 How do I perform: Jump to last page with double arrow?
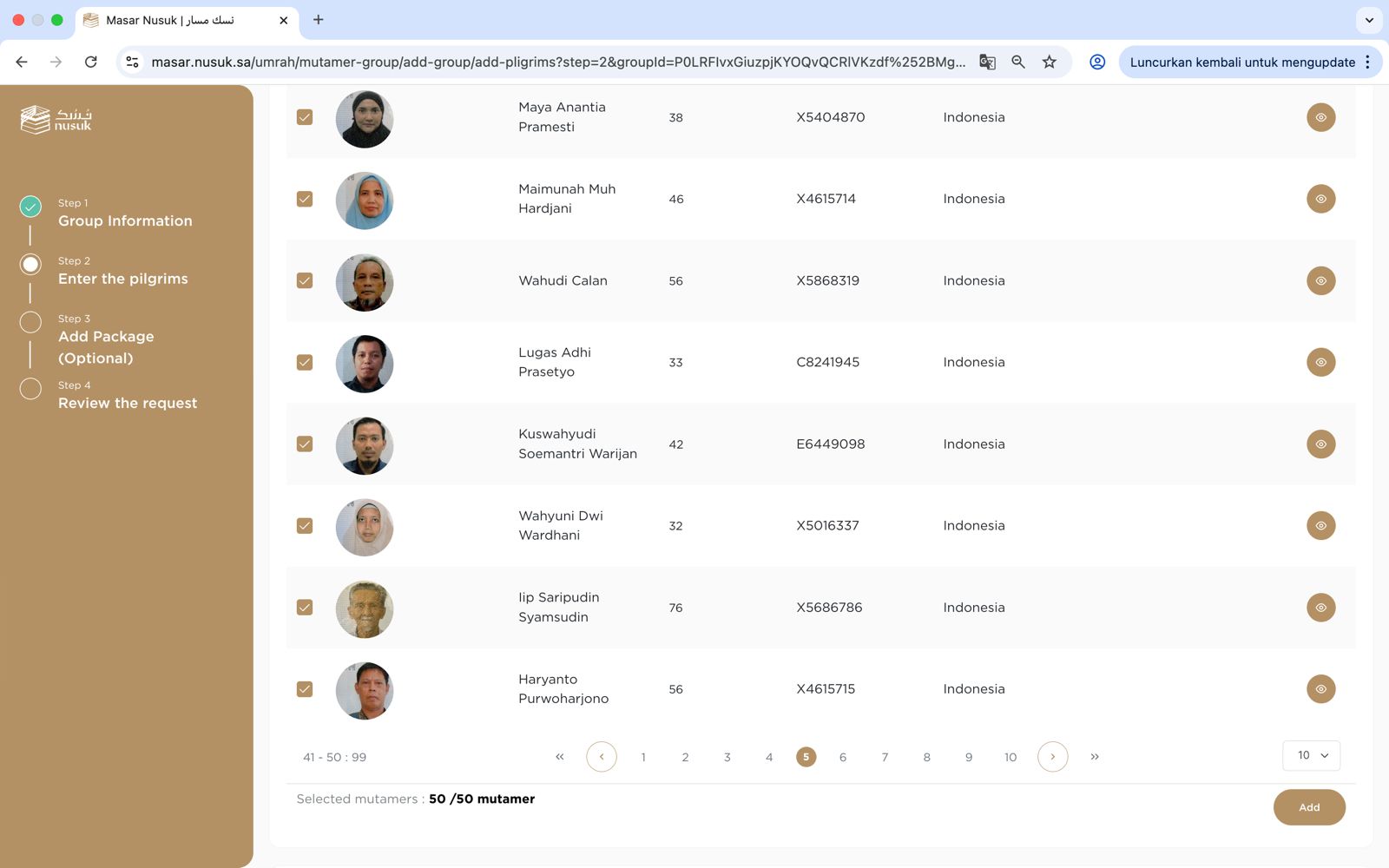[1095, 757]
